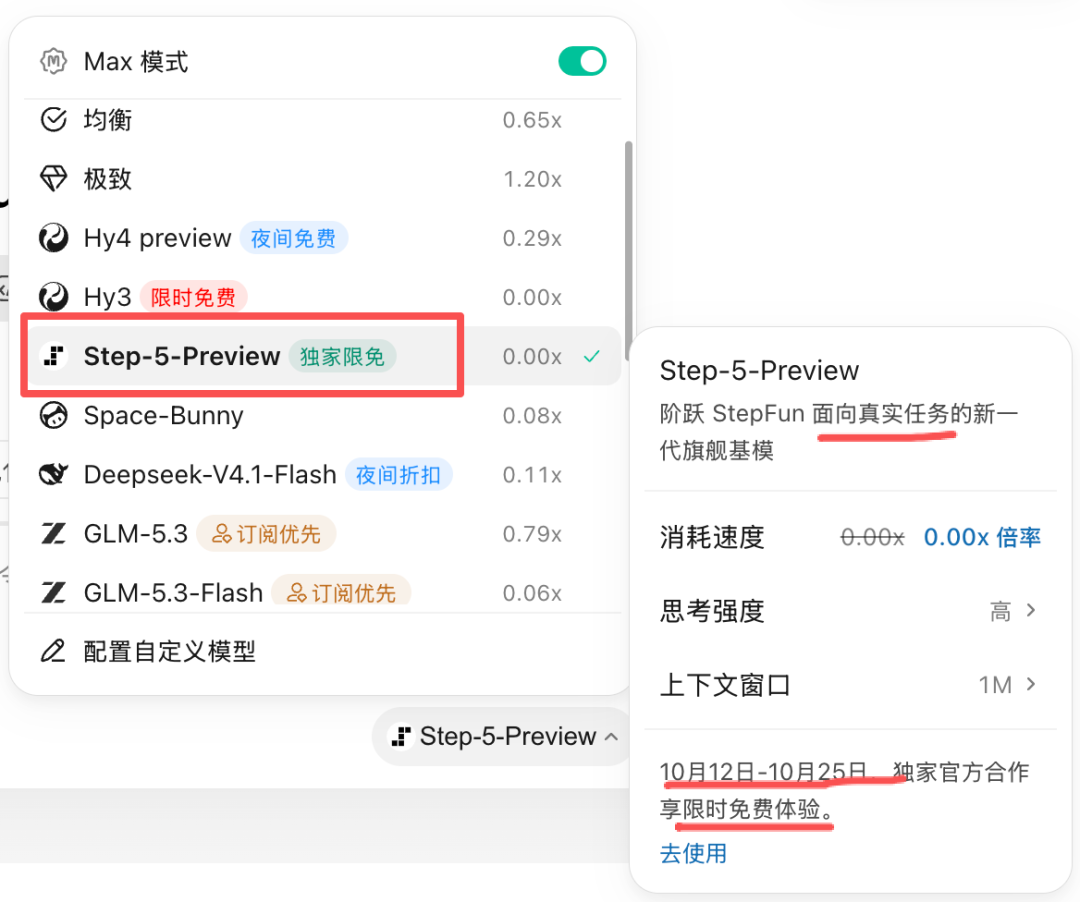Click the 0.29x rate for Hy4 preview

coord(532,238)
